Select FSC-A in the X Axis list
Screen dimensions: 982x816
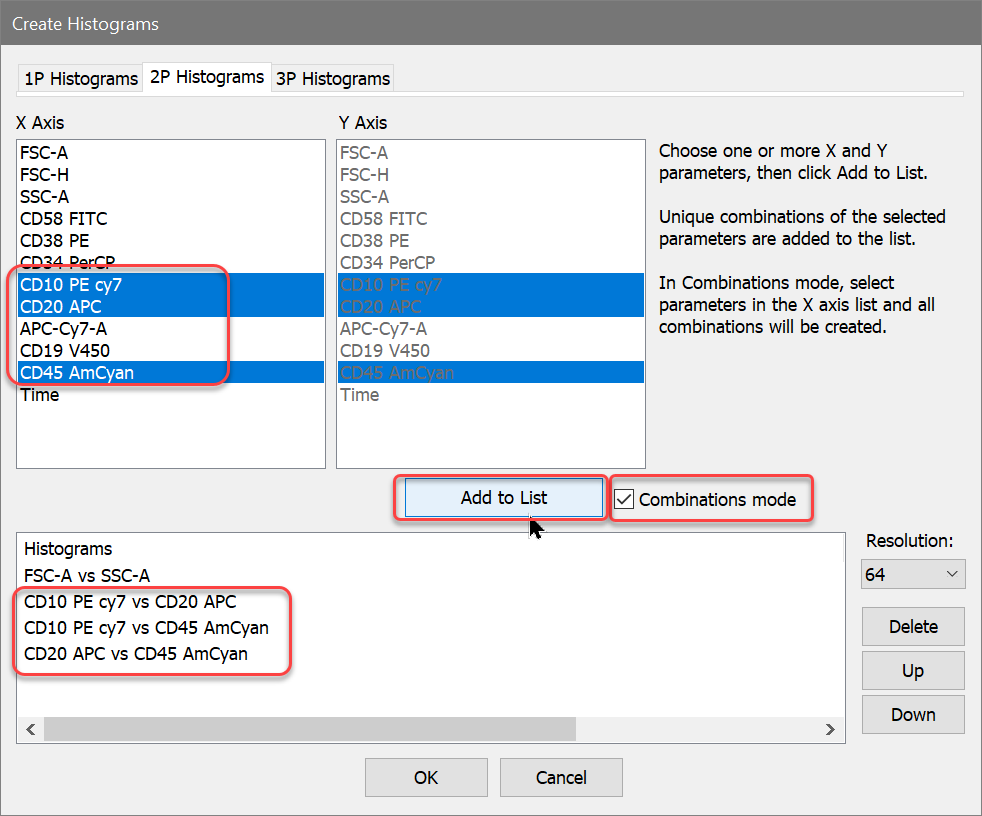[44, 153]
